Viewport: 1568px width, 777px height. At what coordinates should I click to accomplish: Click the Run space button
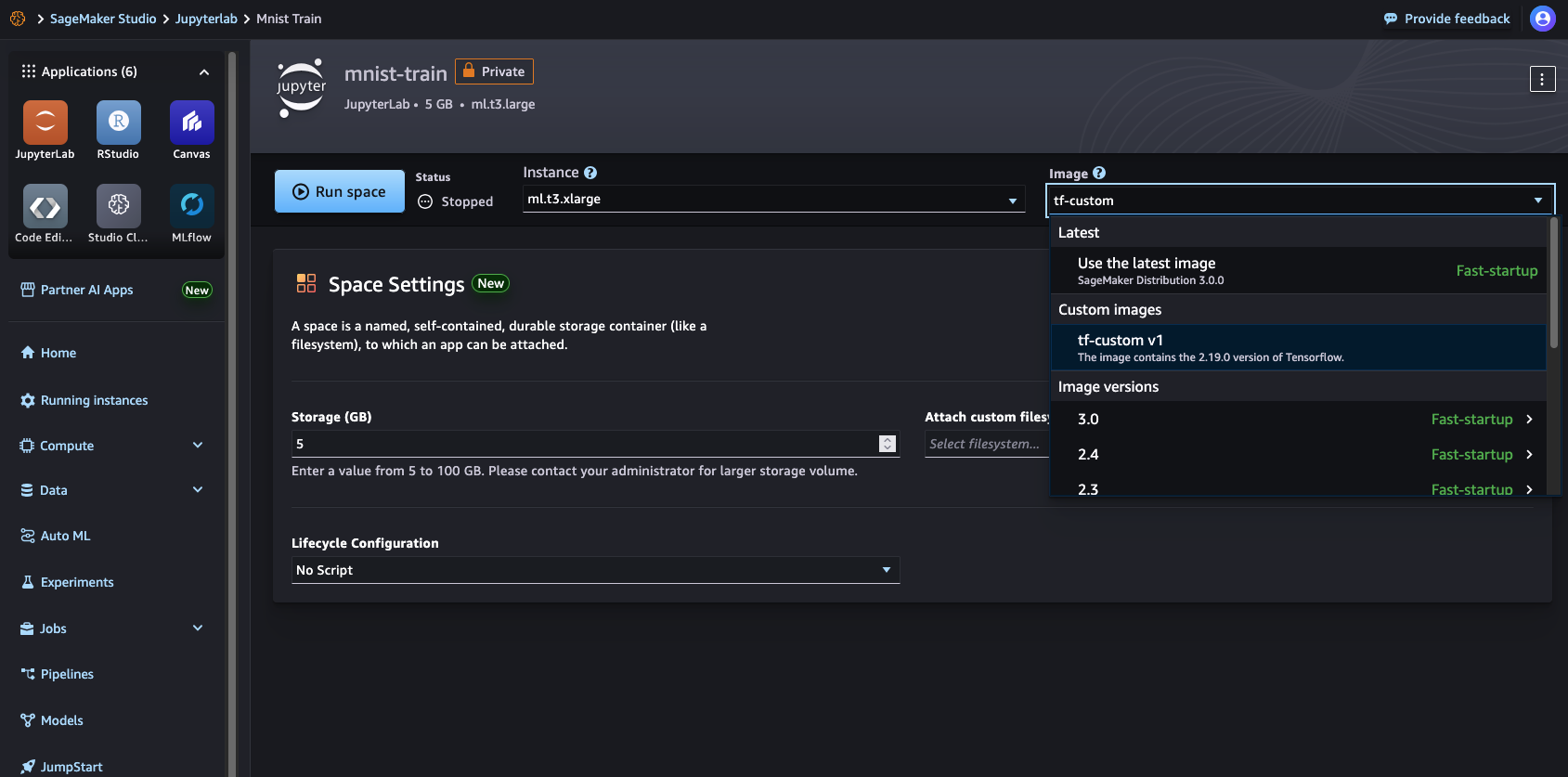tap(340, 191)
